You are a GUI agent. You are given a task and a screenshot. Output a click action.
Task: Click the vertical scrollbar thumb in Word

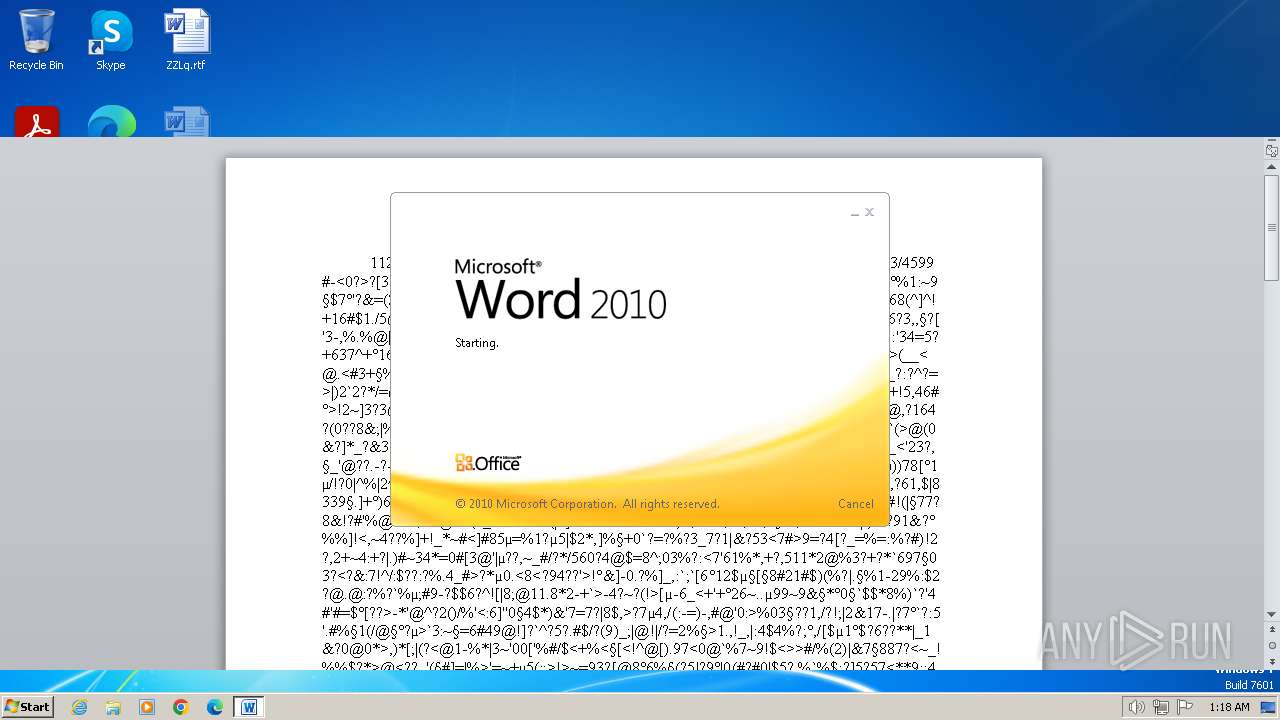(x=1272, y=228)
